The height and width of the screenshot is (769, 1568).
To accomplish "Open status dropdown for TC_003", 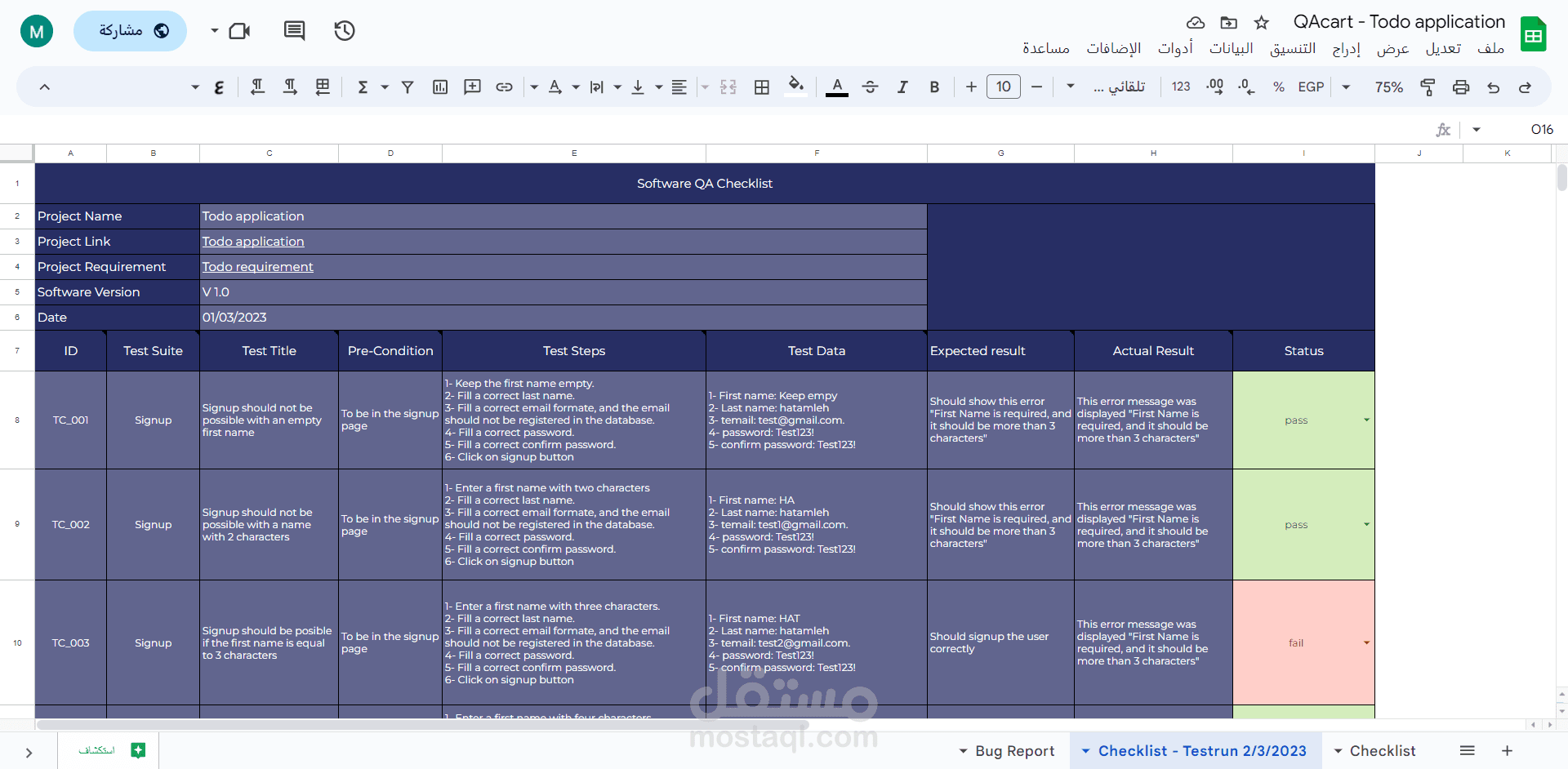I will coord(1366,643).
